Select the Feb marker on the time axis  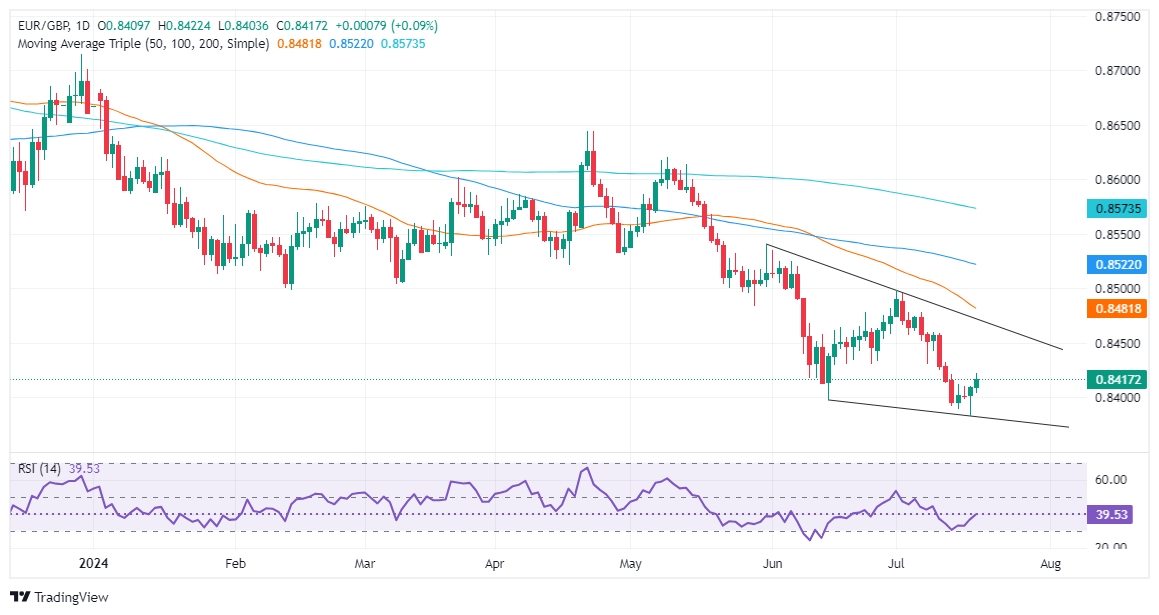pos(234,564)
